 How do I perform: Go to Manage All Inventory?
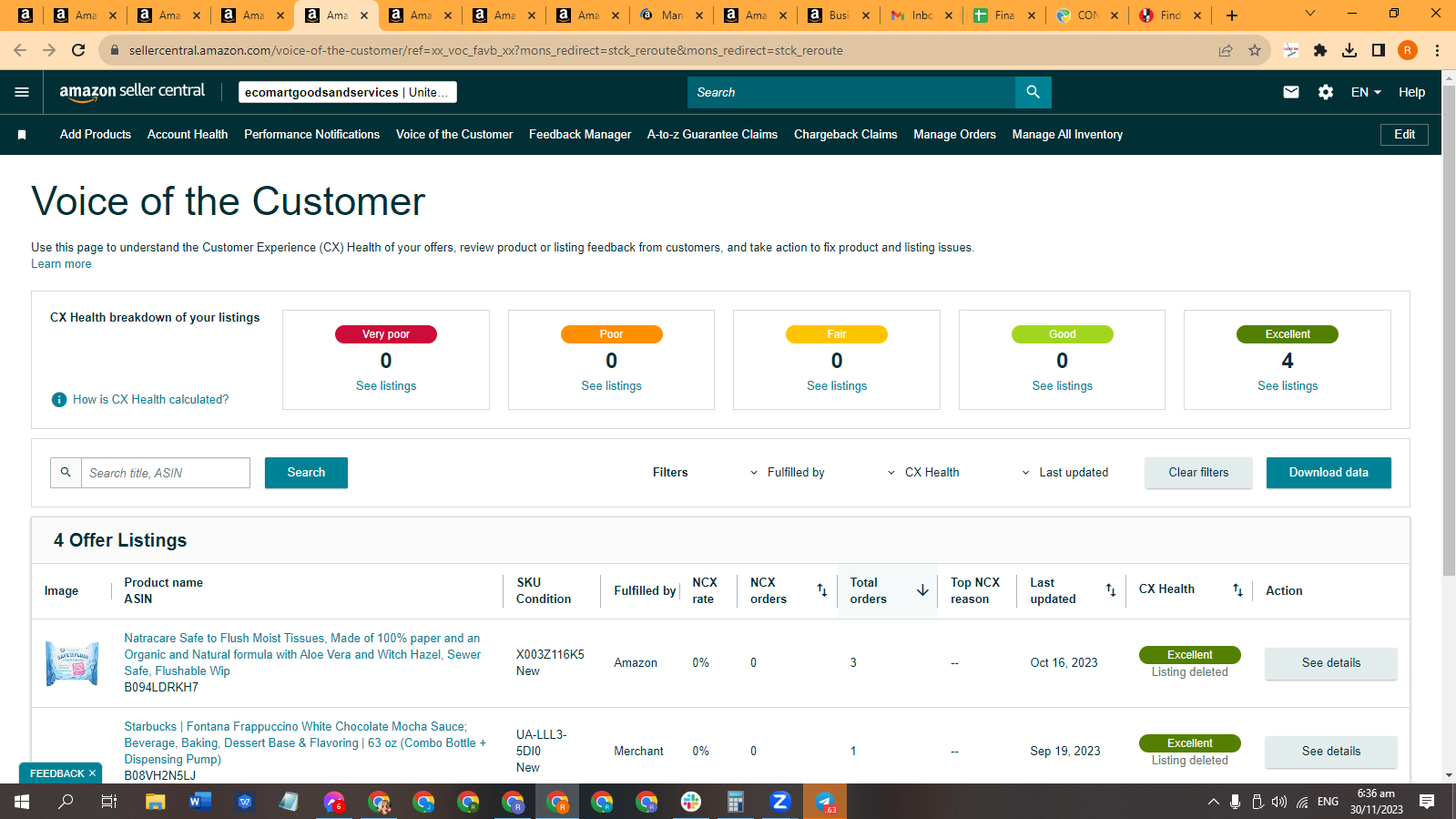pos(1067,135)
